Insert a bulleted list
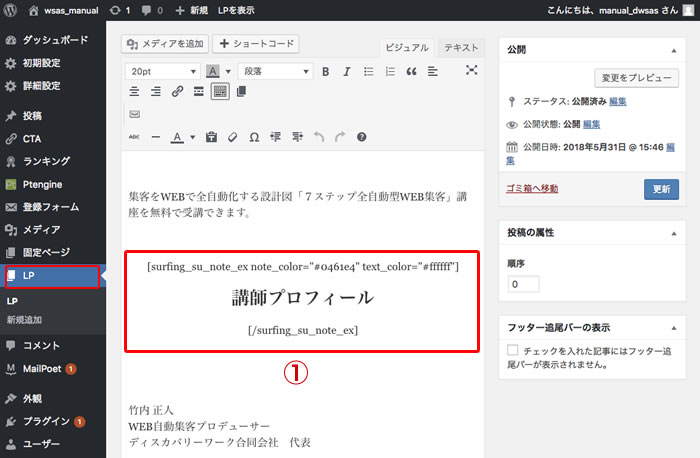Viewport: 700px width, 458px height. point(368,71)
